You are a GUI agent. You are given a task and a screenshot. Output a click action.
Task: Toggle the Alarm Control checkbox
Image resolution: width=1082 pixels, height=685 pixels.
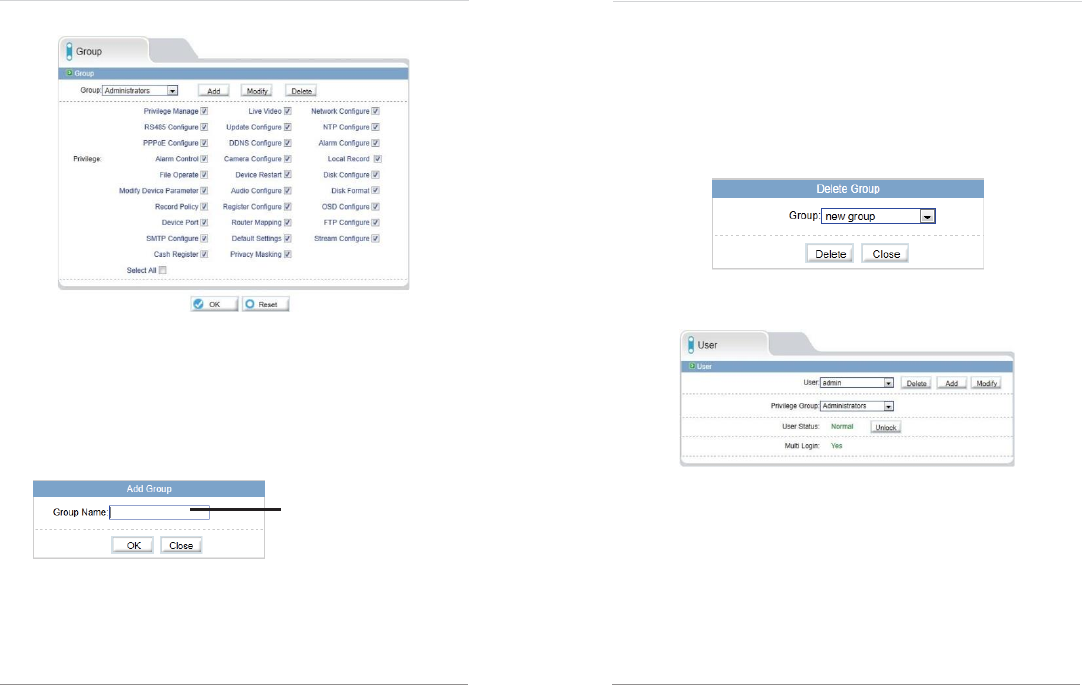(204, 159)
